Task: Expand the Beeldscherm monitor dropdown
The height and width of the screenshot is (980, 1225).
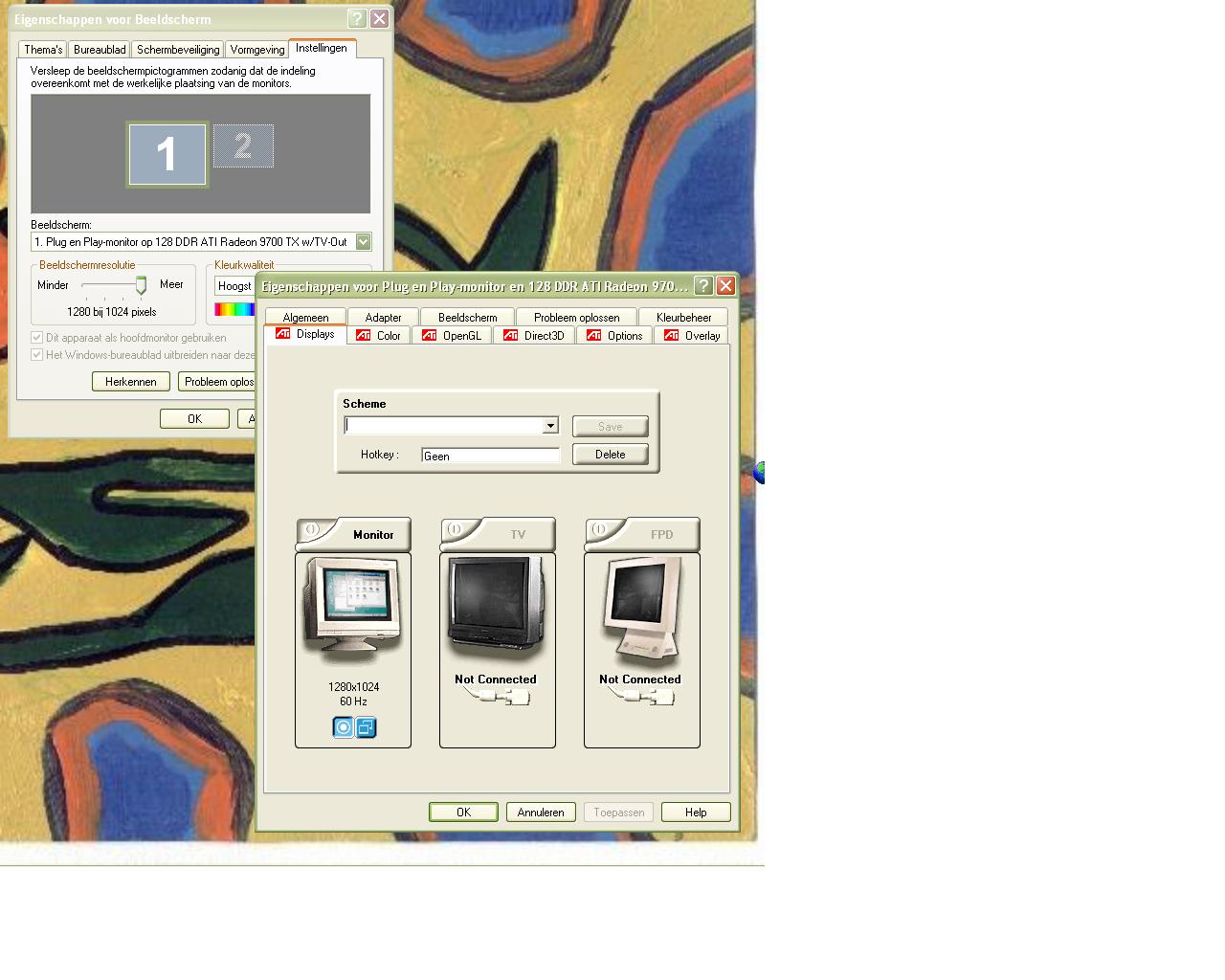Action: point(364,242)
